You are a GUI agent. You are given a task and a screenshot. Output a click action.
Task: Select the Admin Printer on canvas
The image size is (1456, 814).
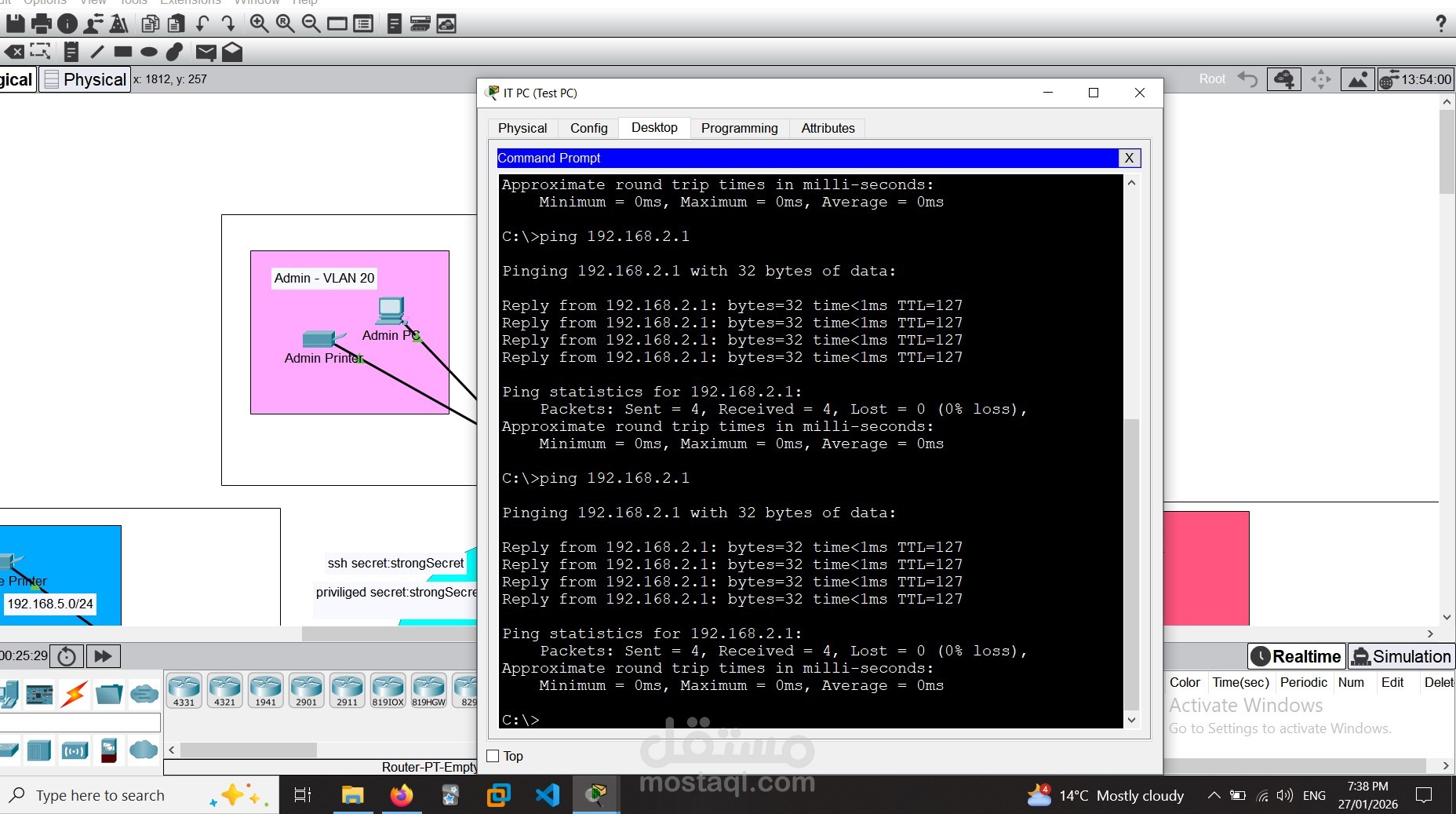[320, 338]
